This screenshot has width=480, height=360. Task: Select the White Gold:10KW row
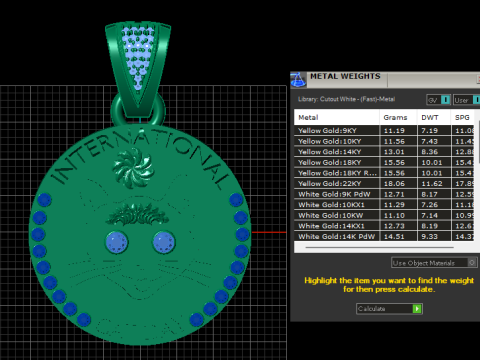tap(384, 215)
